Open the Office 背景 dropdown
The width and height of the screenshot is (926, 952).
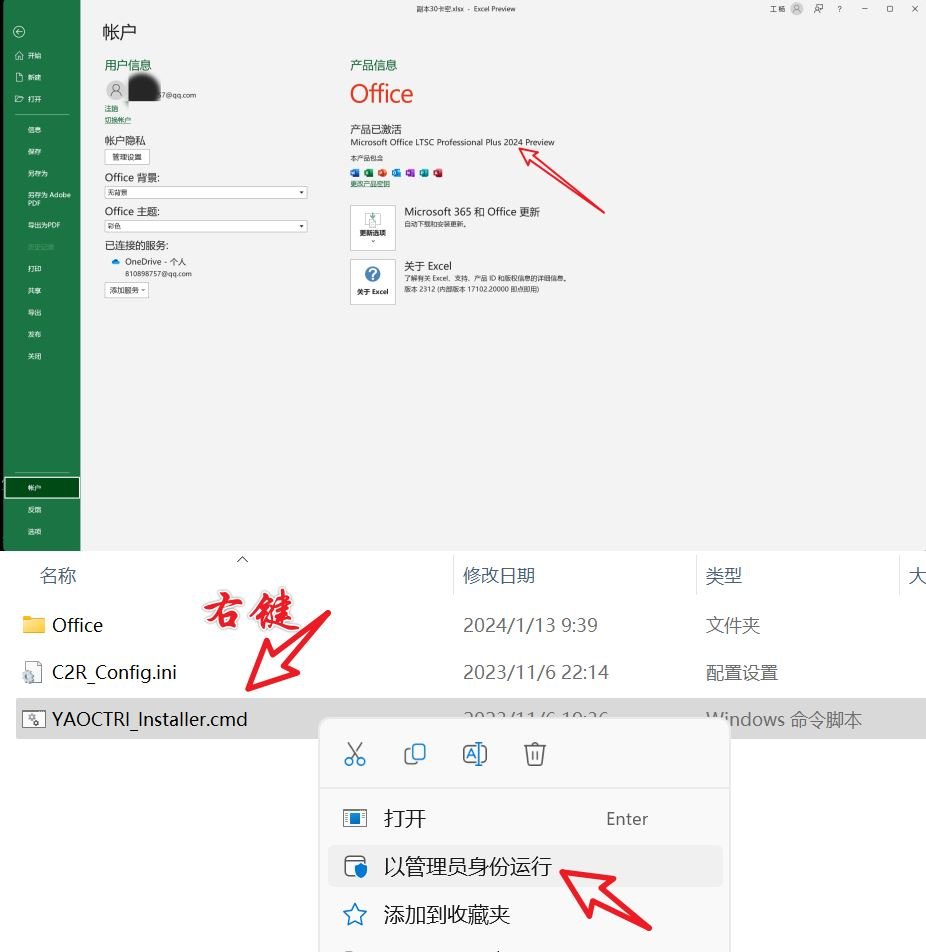[x=206, y=192]
